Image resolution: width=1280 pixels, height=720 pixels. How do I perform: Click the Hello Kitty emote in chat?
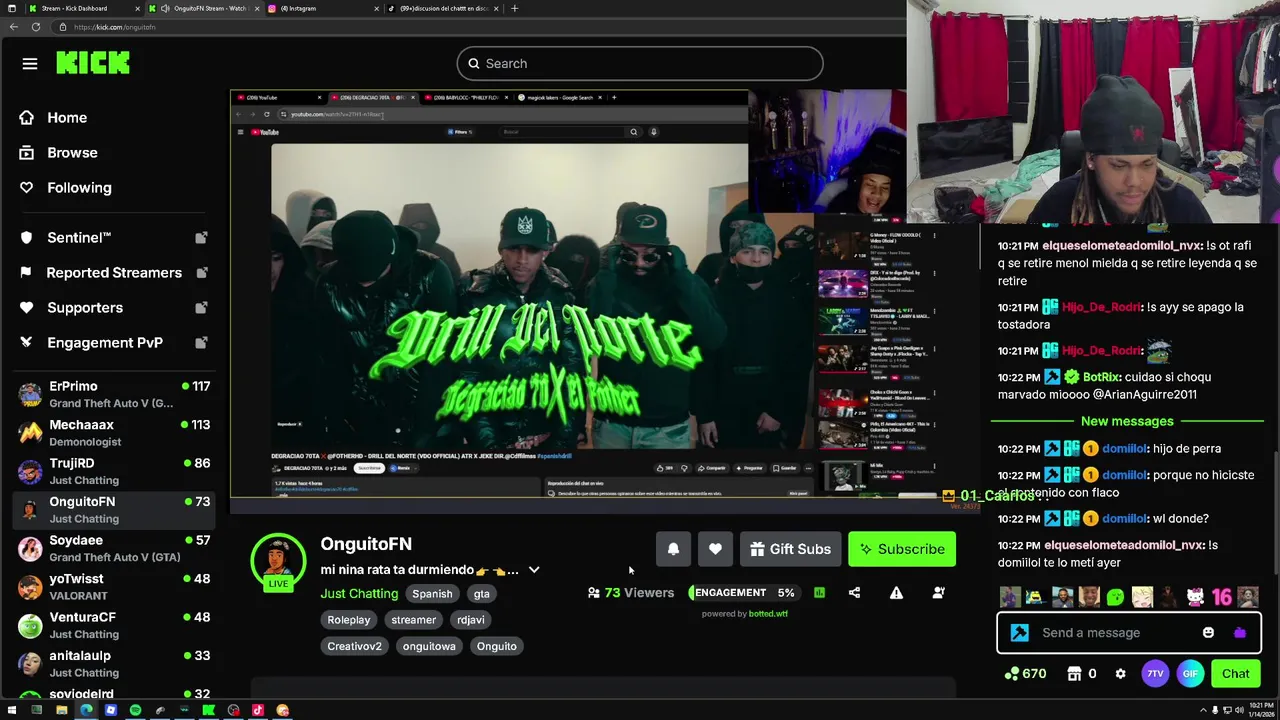coord(1195,598)
